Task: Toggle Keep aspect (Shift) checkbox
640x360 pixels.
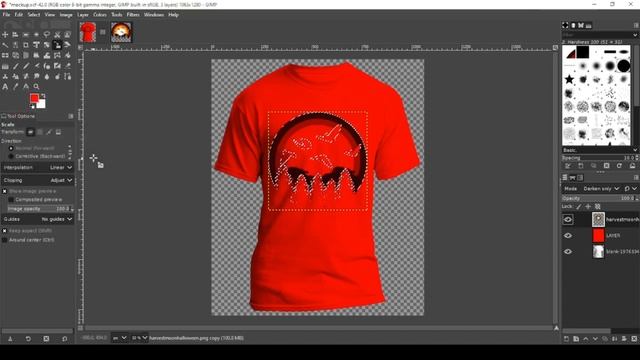Action: pyautogui.click(x=4, y=231)
